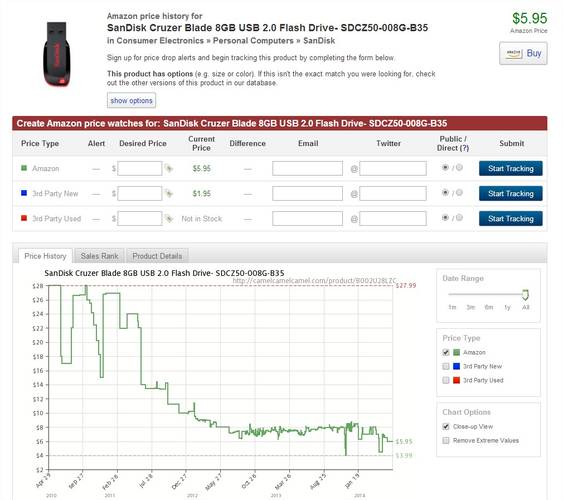Enable the 3rd Party Used price type checkbox
Screen dimensions: 563x500
(446, 380)
